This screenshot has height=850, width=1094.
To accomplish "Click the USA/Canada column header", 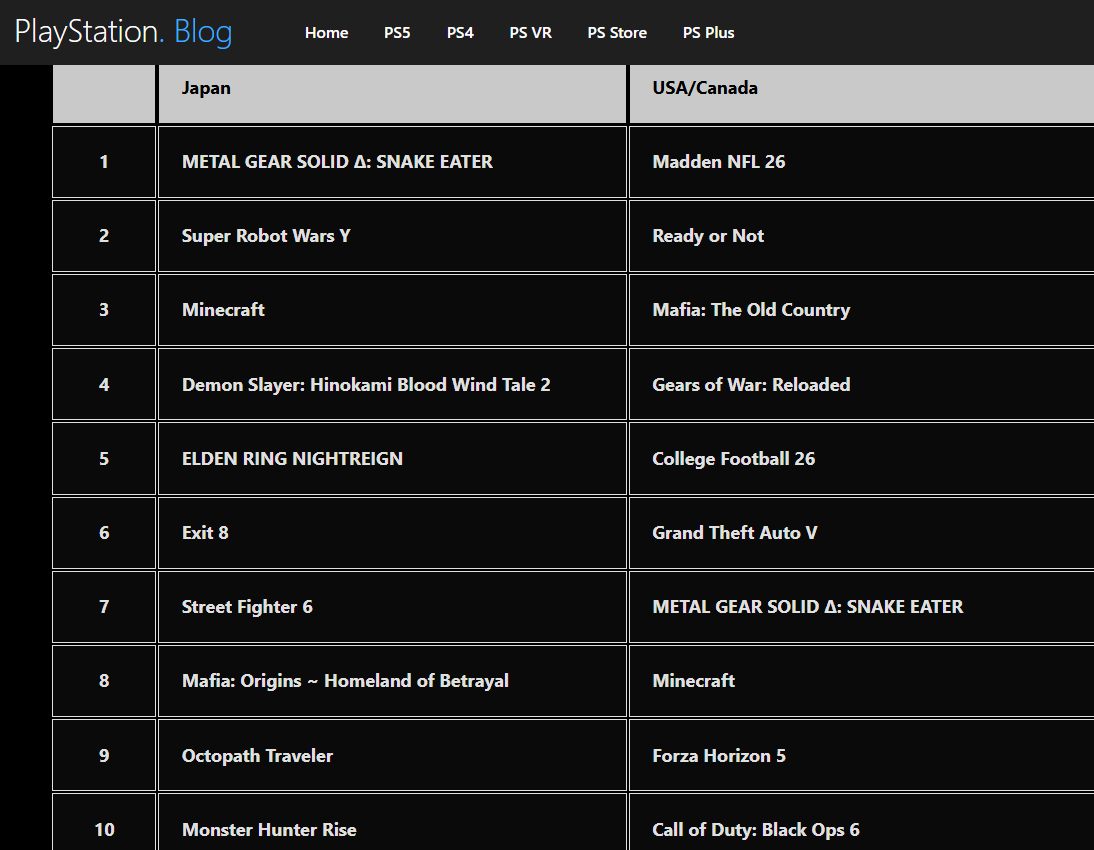I will tap(862, 94).
